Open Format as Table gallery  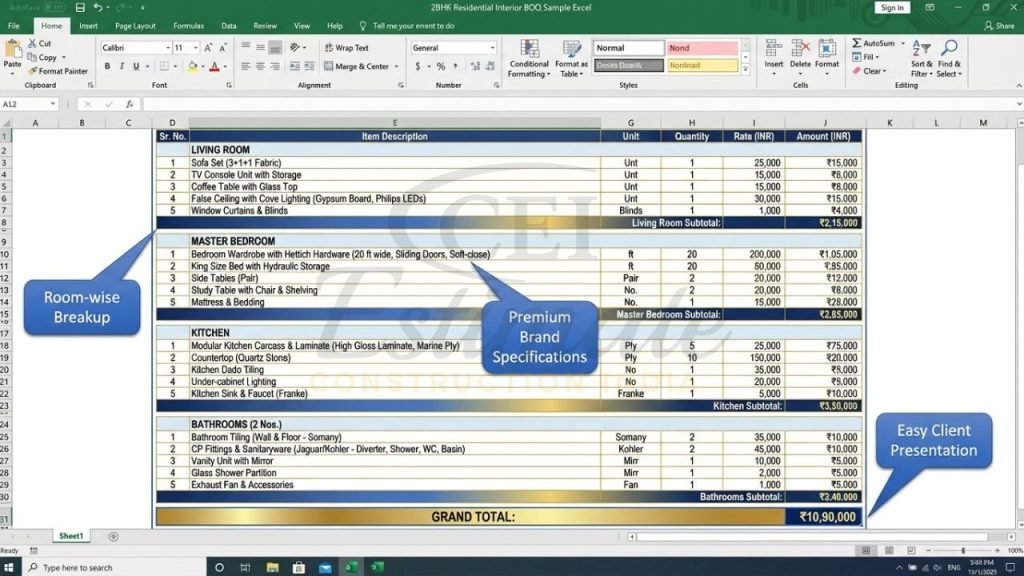point(571,59)
